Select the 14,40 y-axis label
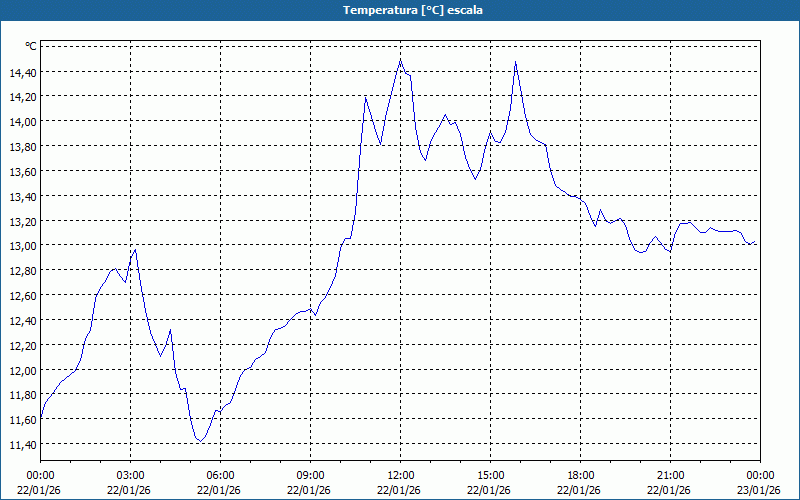This screenshot has width=800, height=500. [22, 72]
